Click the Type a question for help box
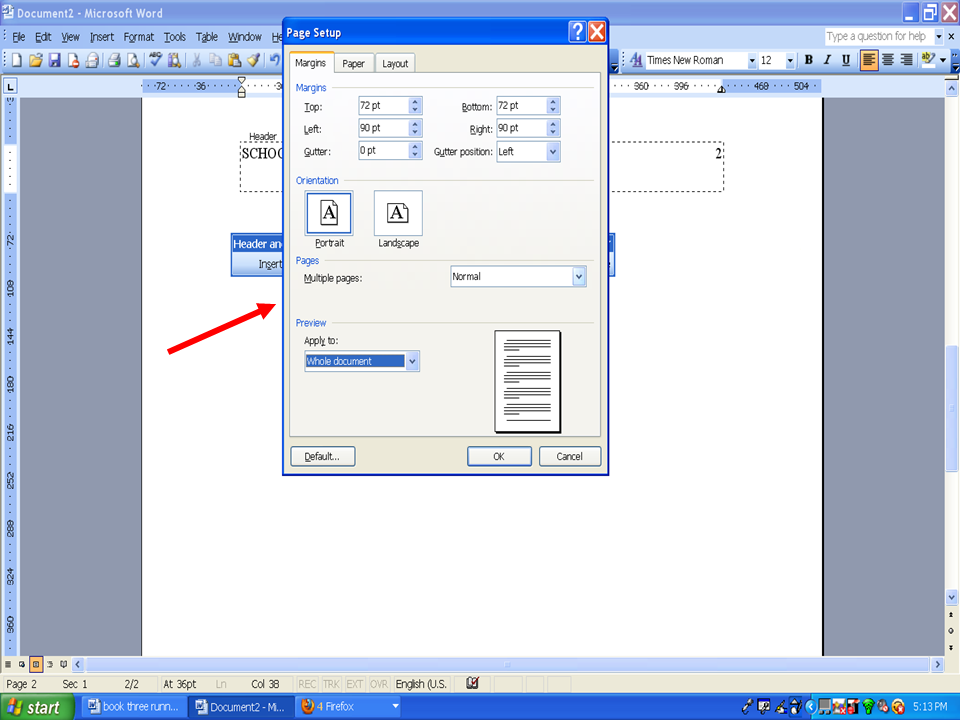This screenshot has width=960, height=720. 878,37
